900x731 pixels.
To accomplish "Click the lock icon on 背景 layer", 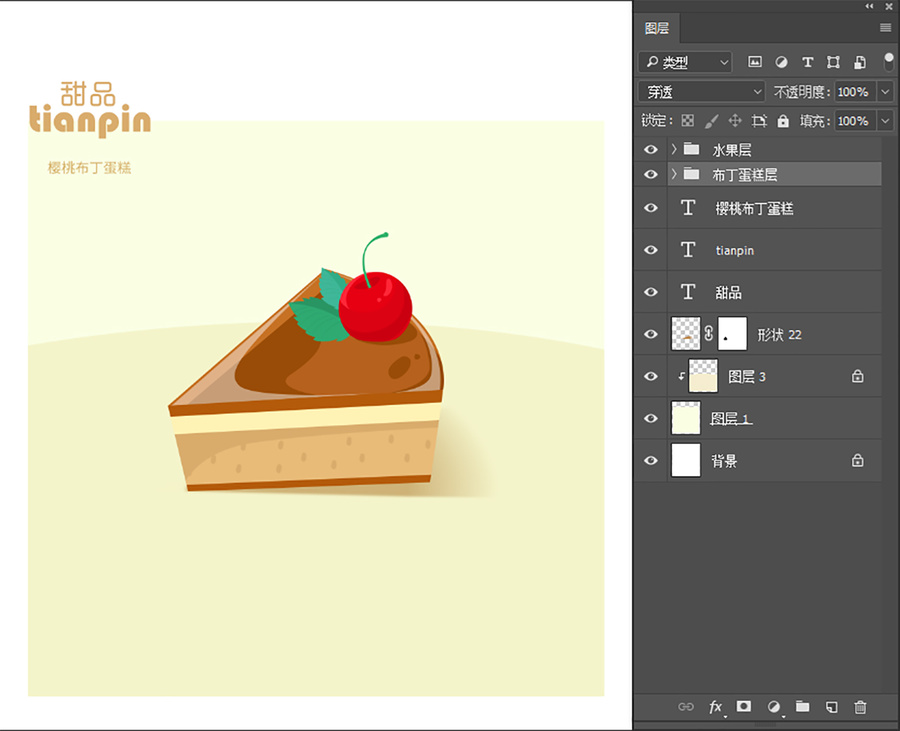I will click(858, 460).
